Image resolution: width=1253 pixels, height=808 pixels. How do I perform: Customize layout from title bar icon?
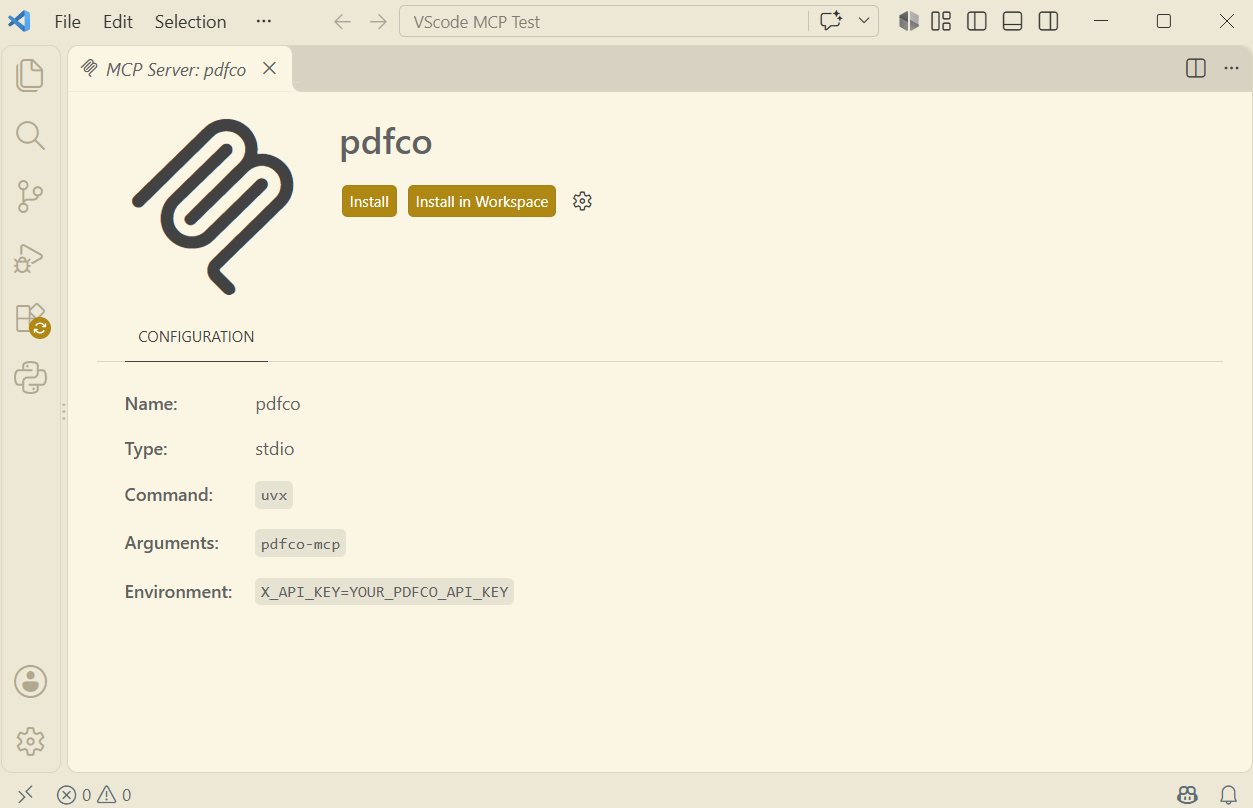coord(941,21)
